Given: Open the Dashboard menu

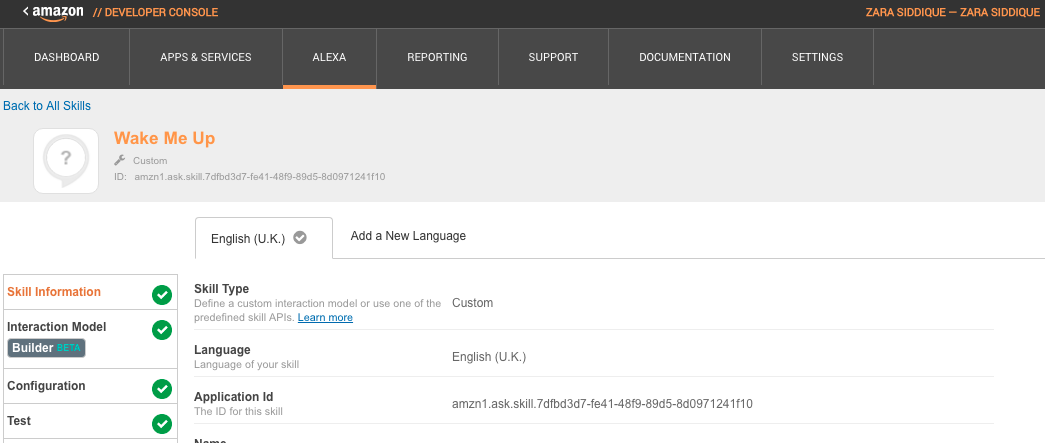Looking at the screenshot, I should coord(67,57).
